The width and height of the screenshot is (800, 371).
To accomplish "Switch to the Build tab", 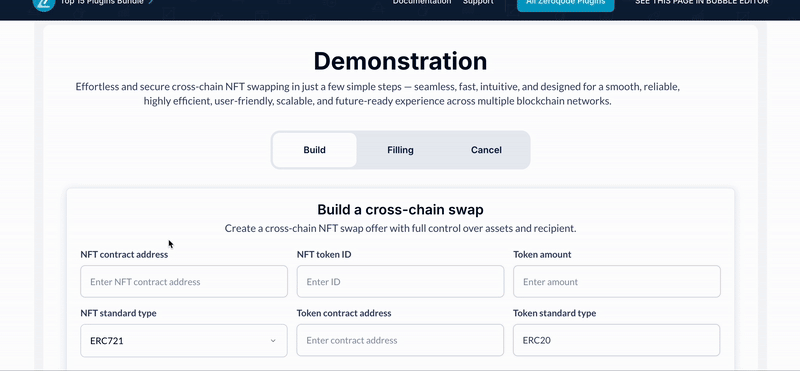I will coord(314,150).
